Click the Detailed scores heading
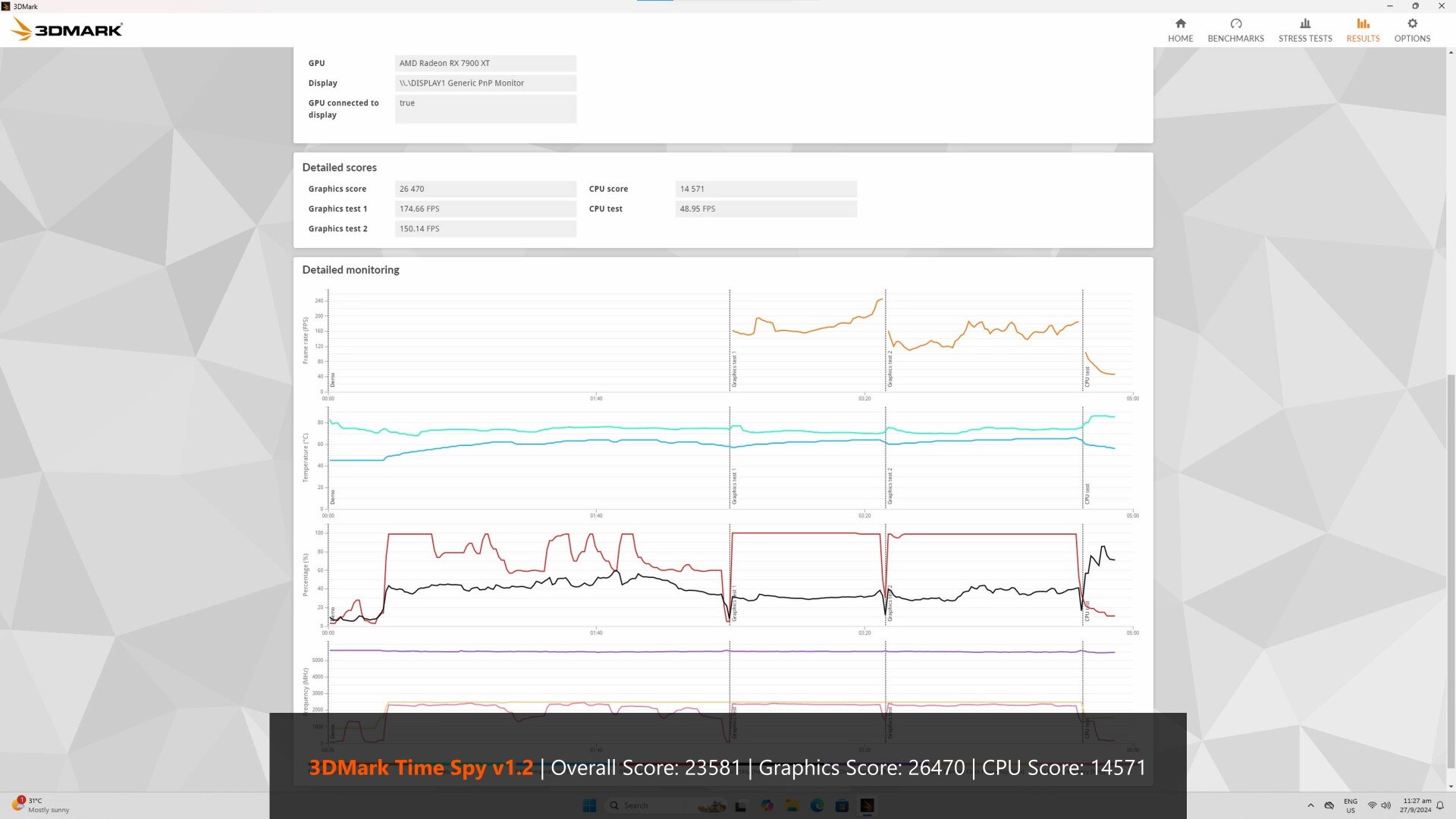The image size is (1456, 819). (339, 168)
